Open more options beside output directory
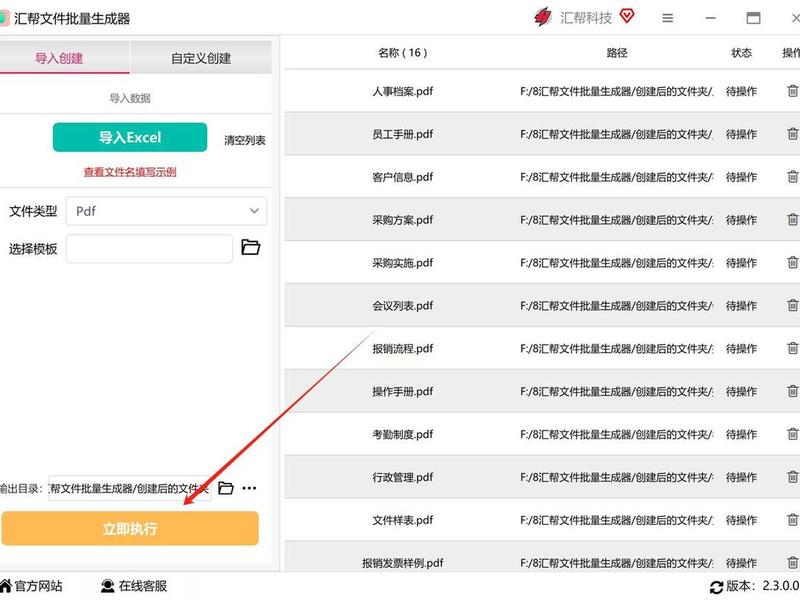800x600 pixels. (x=249, y=488)
